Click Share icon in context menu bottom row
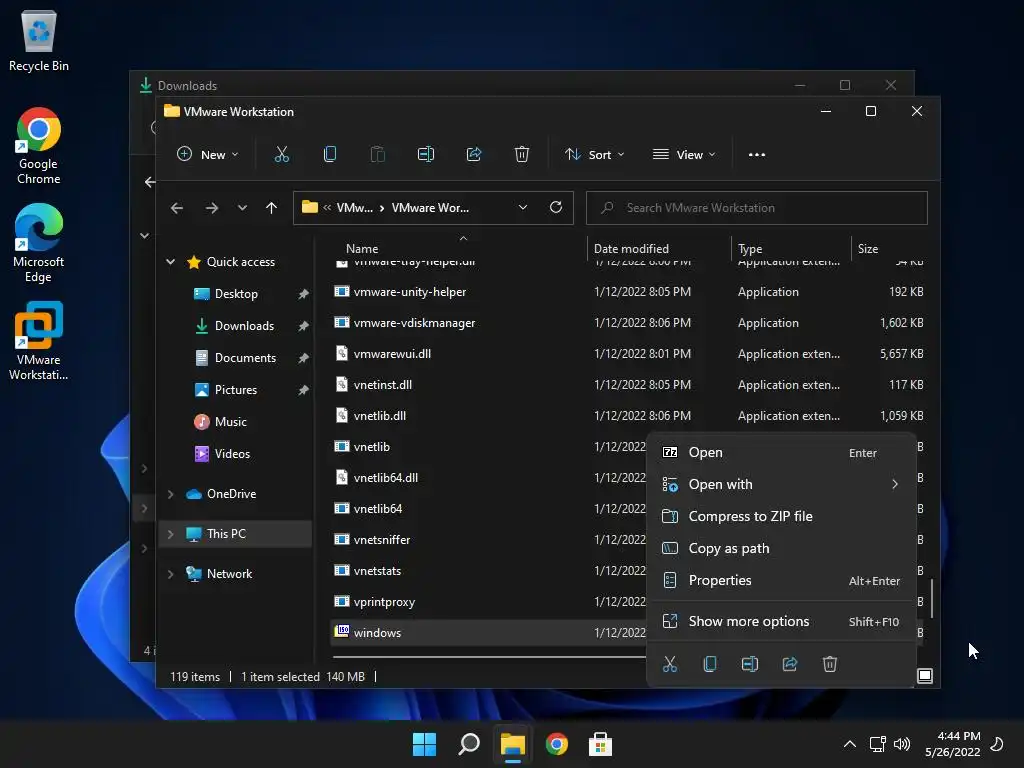Image resolution: width=1024 pixels, height=768 pixels. (790, 664)
